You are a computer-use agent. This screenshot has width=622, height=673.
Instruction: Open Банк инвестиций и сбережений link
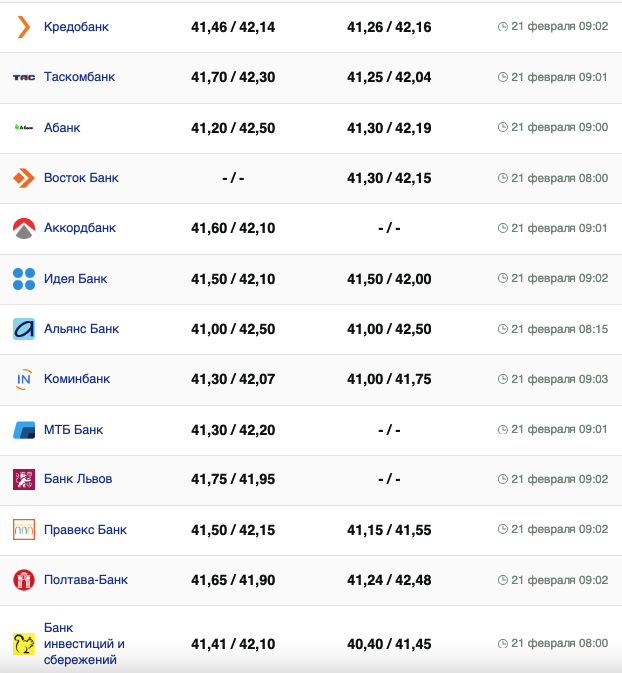pos(84,643)
